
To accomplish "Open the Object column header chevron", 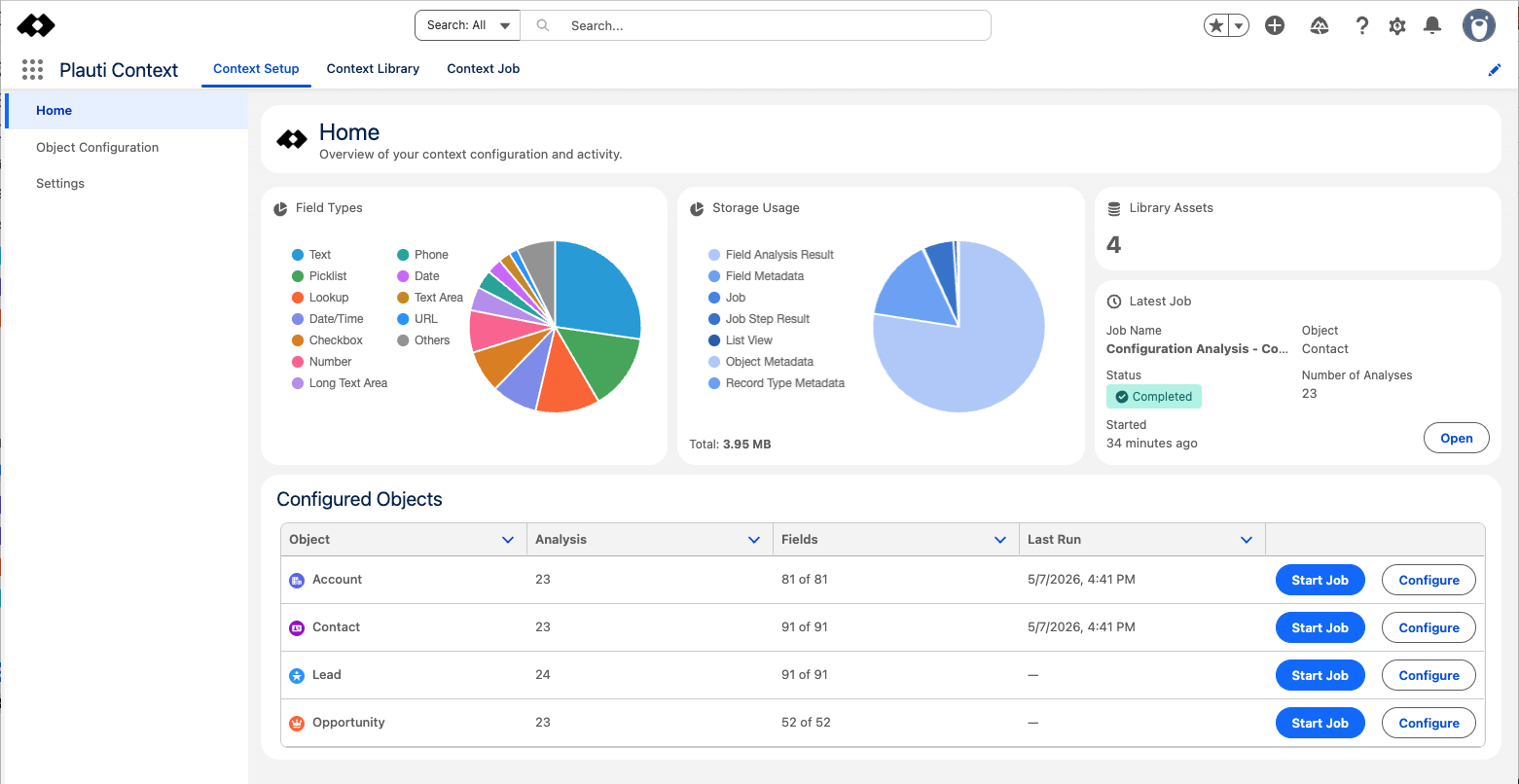I will coord(508,540).
